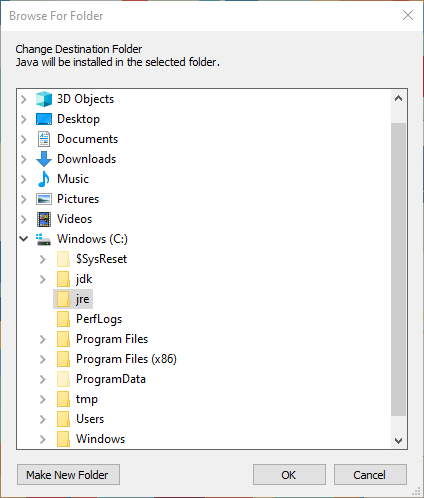Image resolution: width=424 pixels, height=498 pixels.
Task: Expand the Desktop tree node
Action: pos(24,119)
